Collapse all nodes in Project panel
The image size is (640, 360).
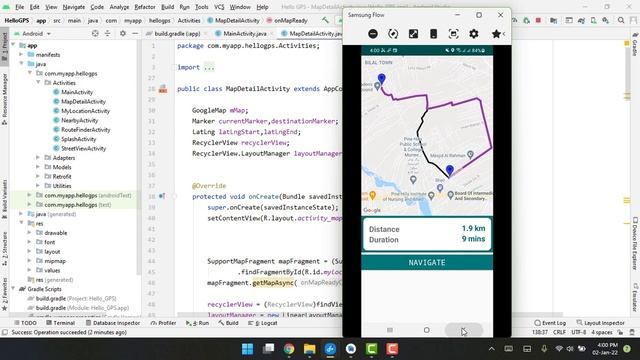pos(107,33)
